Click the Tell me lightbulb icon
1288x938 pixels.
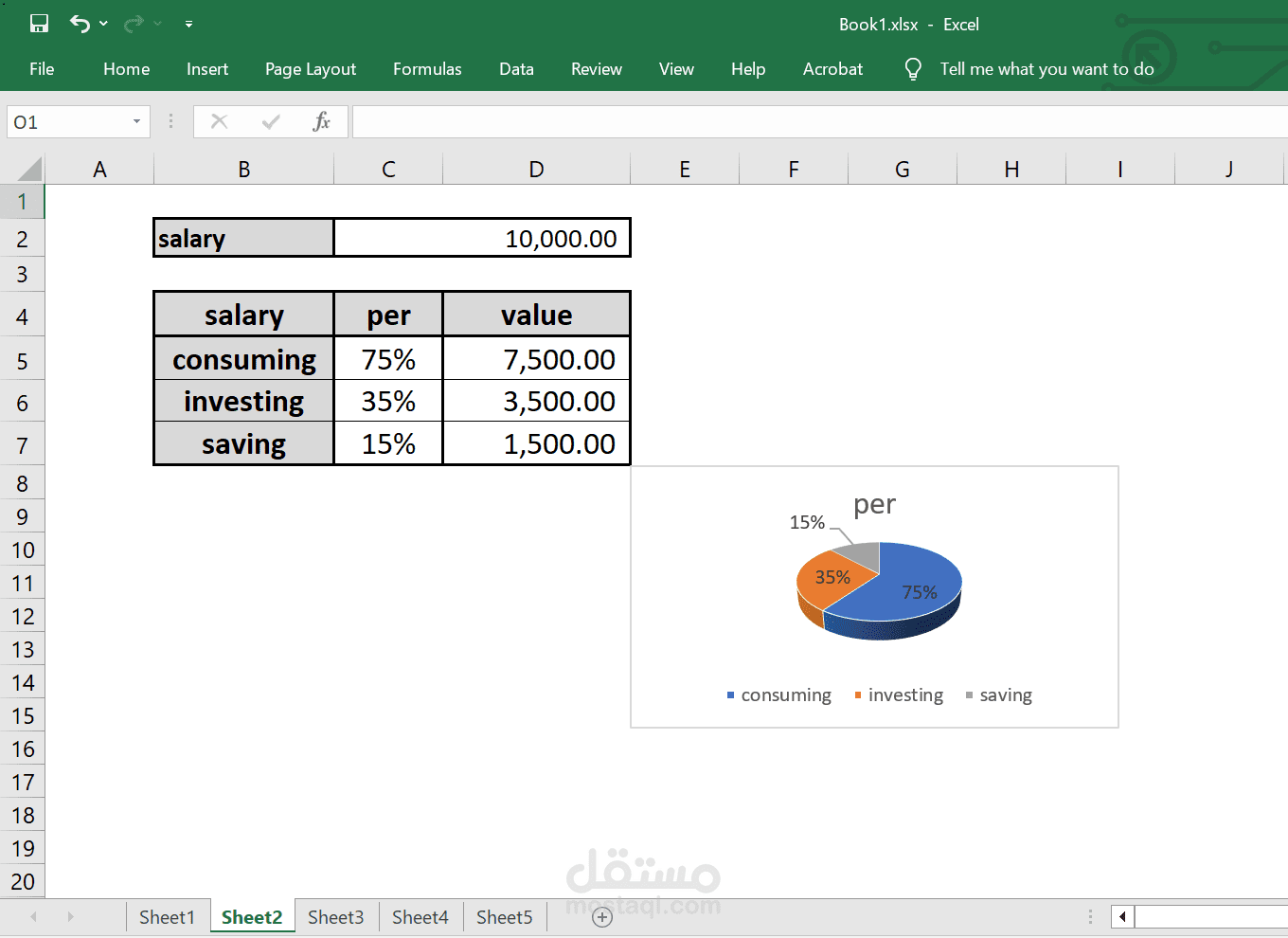click(x=913, y=69)
